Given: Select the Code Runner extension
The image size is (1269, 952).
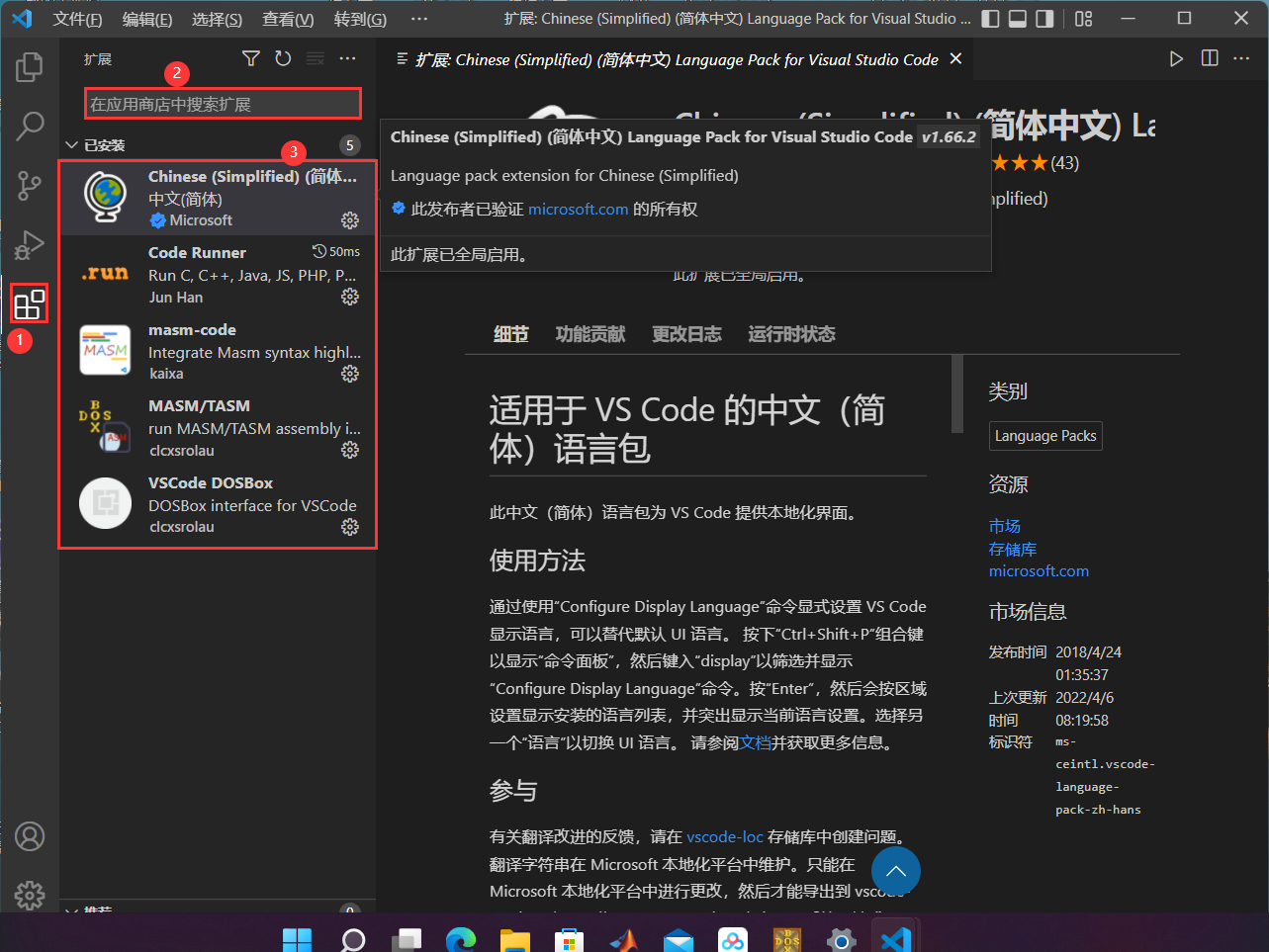Looking at the screenshot, I should (218, 274).
